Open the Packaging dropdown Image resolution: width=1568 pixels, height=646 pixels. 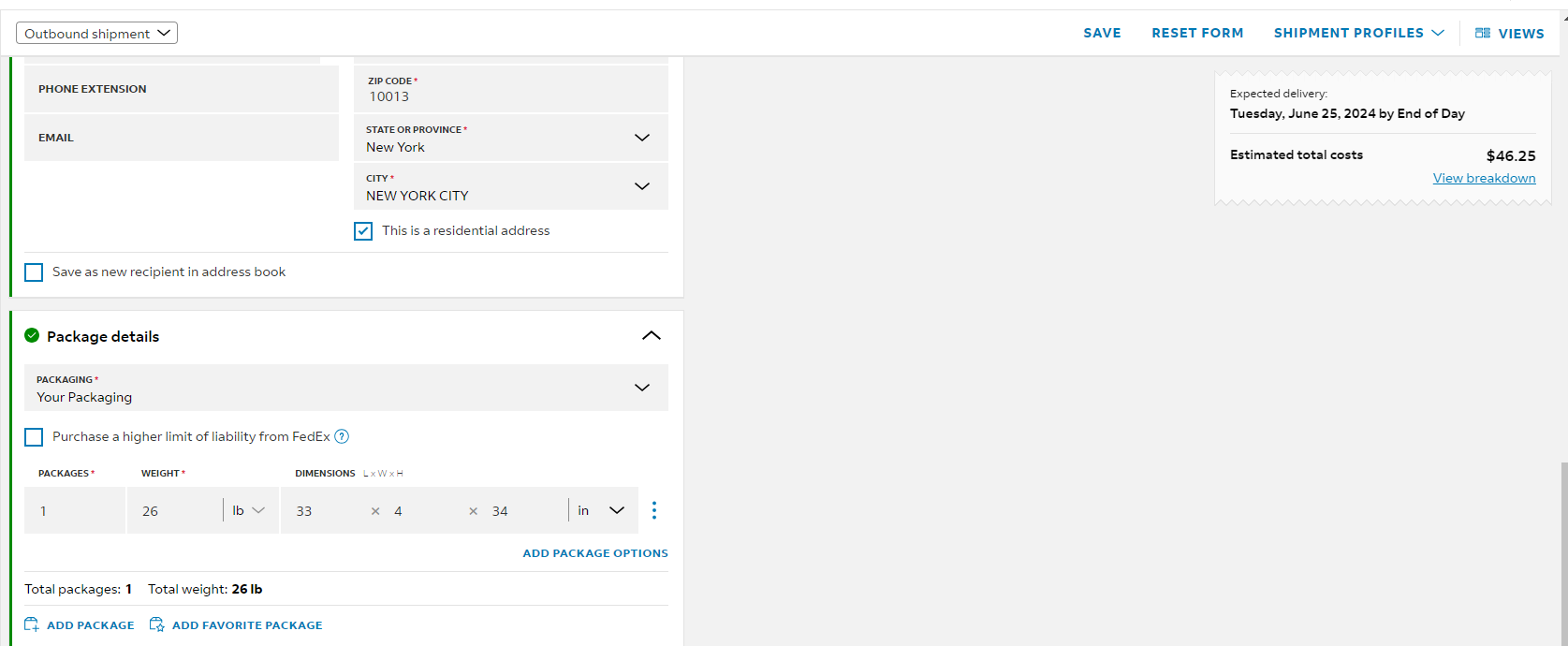coord(346,388)
